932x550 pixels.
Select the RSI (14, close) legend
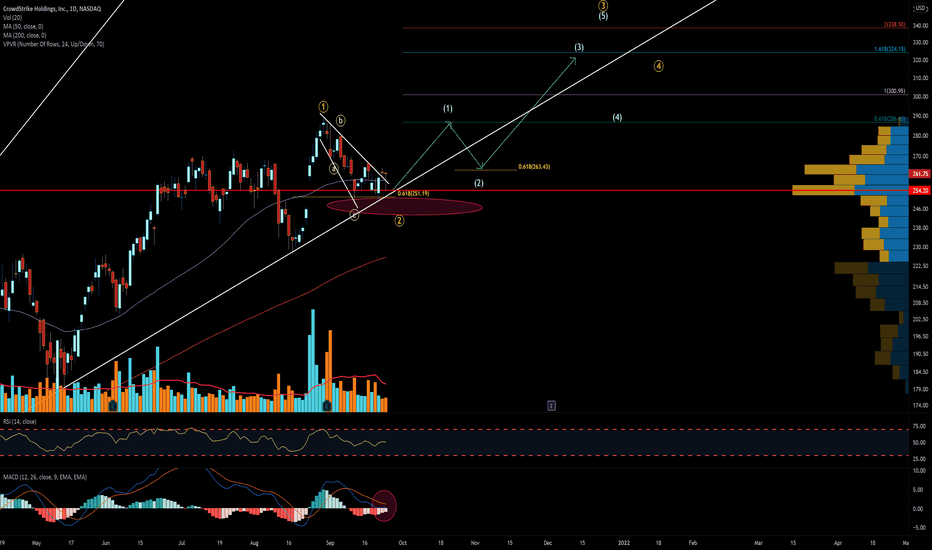point(20,422)
